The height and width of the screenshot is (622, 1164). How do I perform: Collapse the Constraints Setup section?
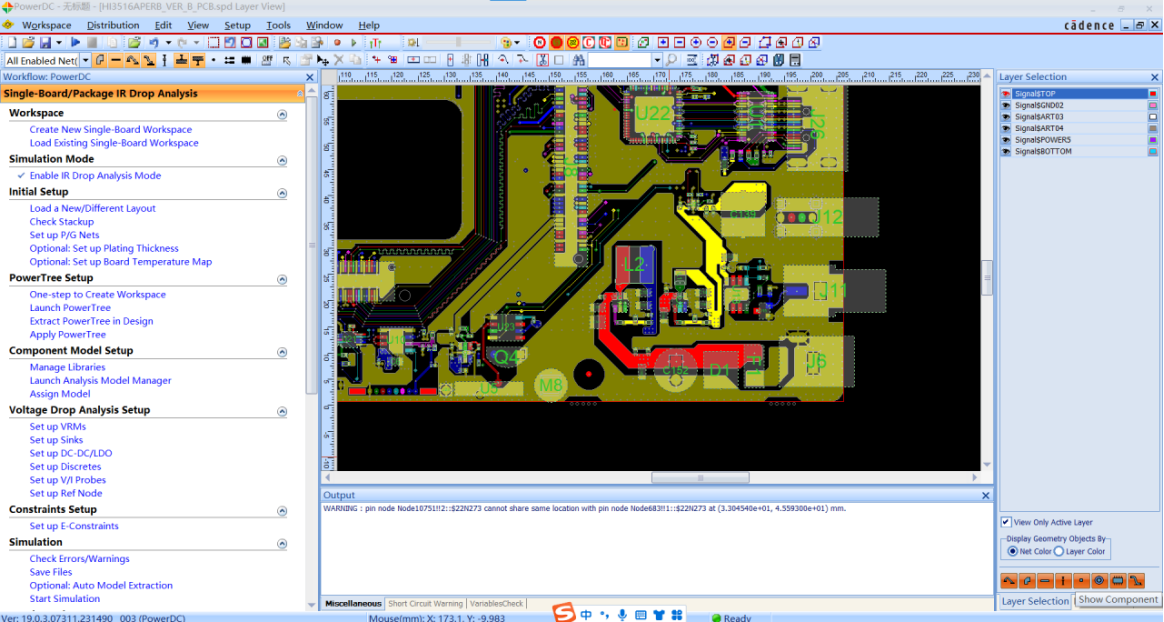282,511
